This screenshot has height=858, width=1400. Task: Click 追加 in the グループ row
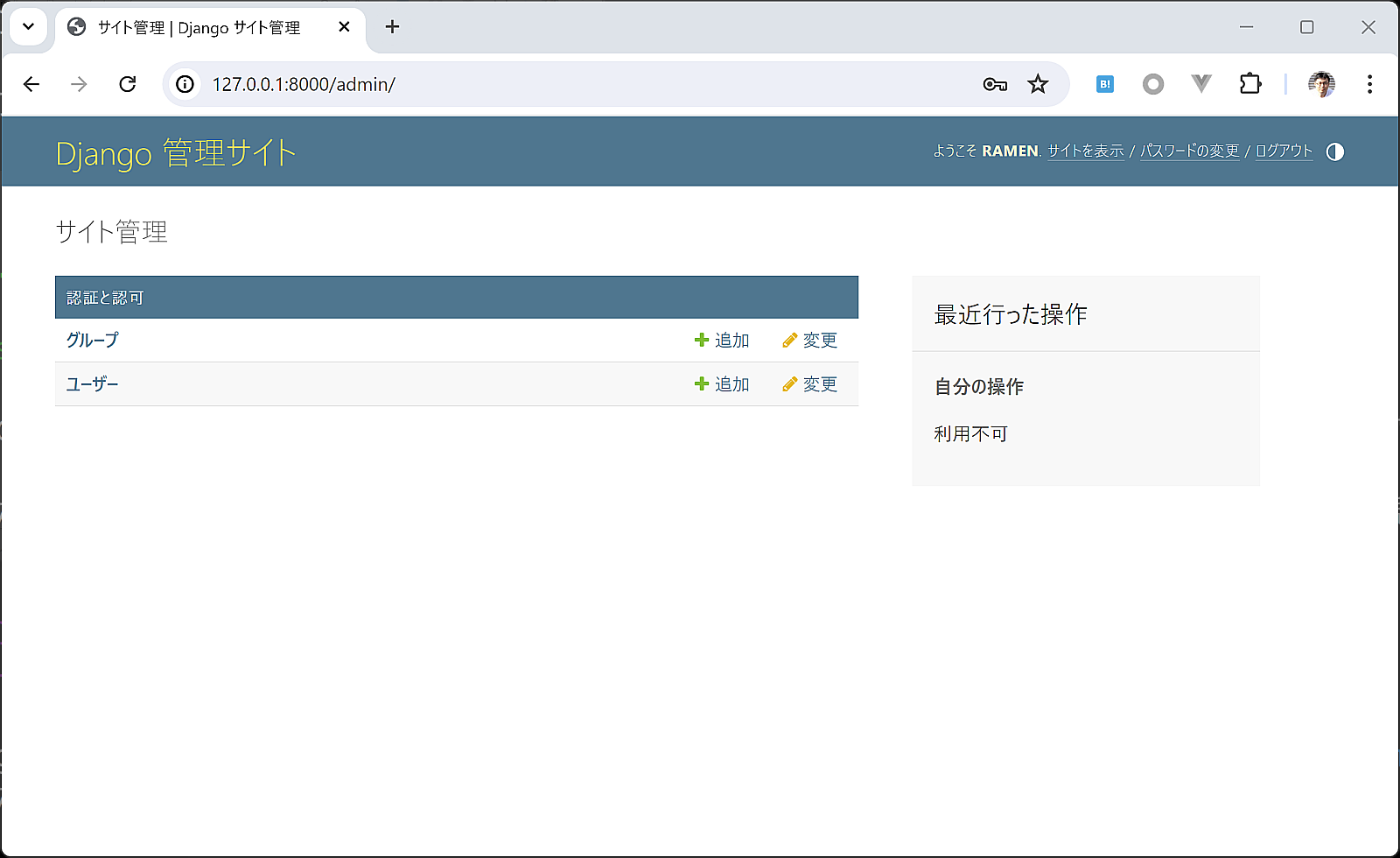point(722,340)
